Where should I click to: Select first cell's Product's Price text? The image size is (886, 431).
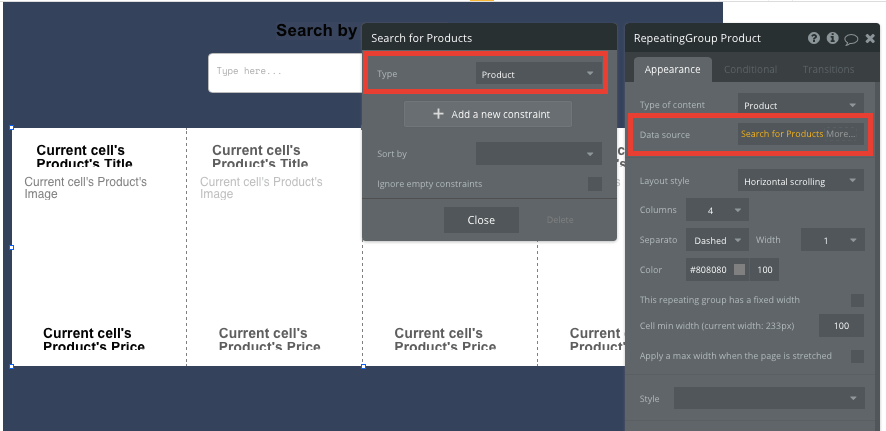pos(94,338)
